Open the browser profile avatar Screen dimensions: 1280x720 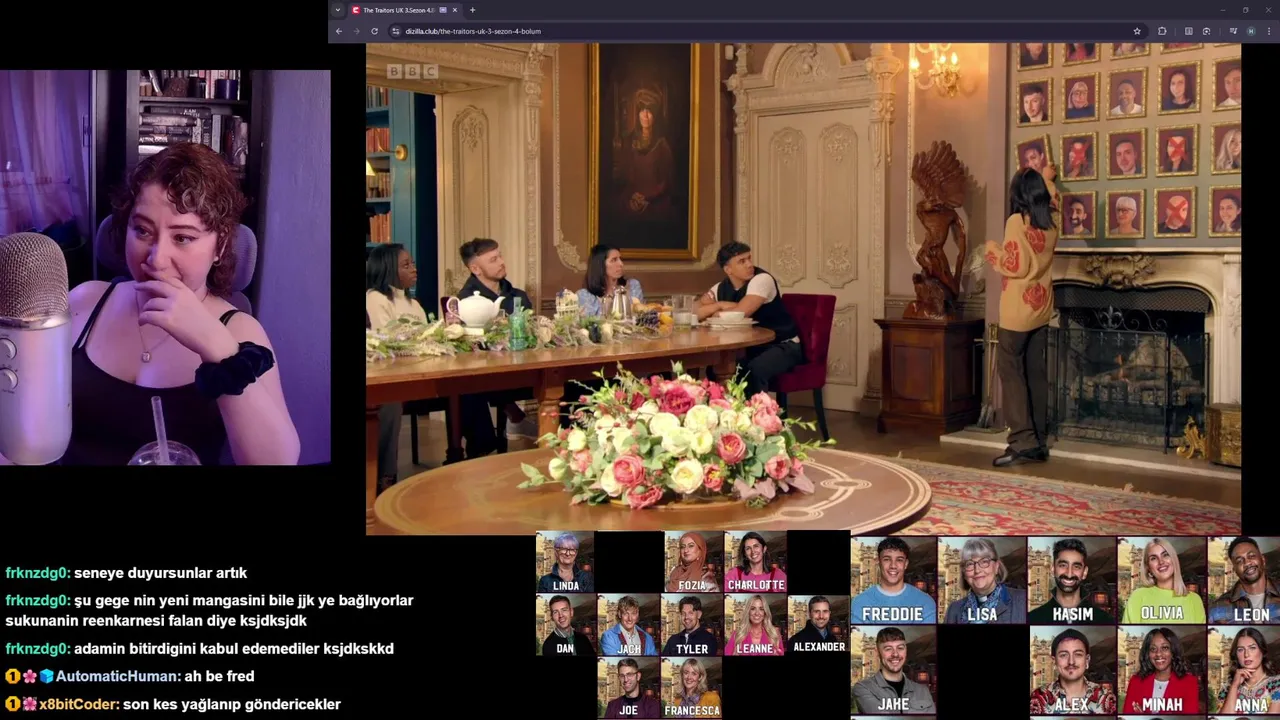pos(1250,31)
